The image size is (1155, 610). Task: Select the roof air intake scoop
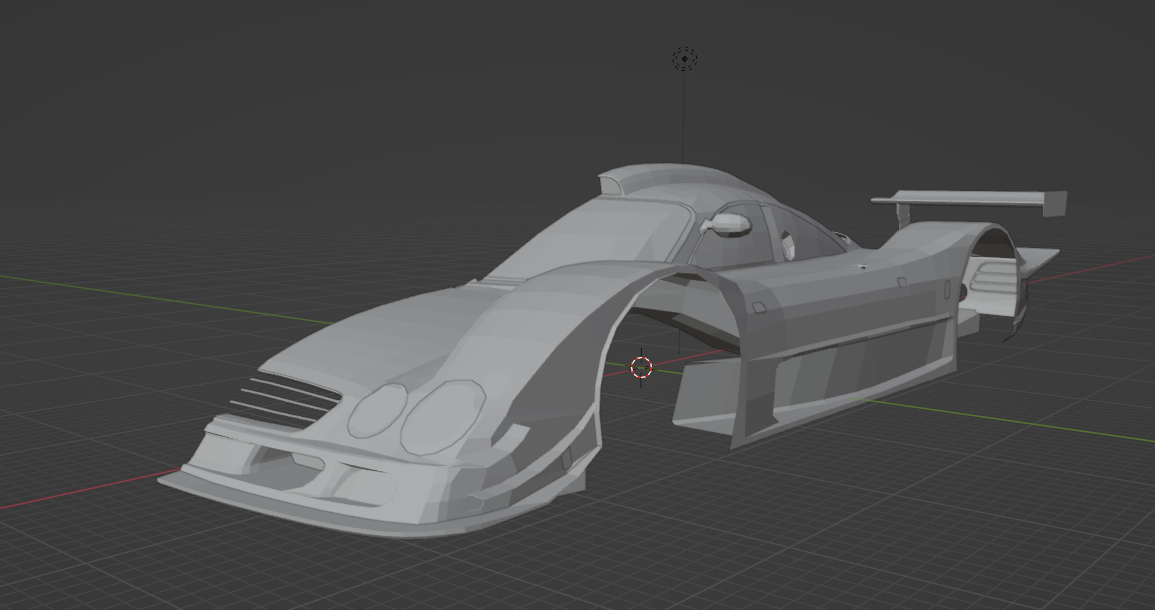tap(628, 181)
